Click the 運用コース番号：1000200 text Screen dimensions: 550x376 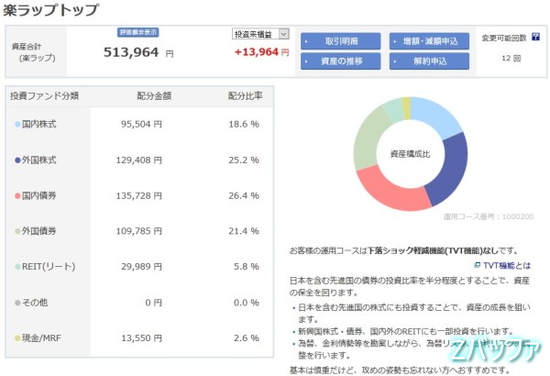click(488, 217)
